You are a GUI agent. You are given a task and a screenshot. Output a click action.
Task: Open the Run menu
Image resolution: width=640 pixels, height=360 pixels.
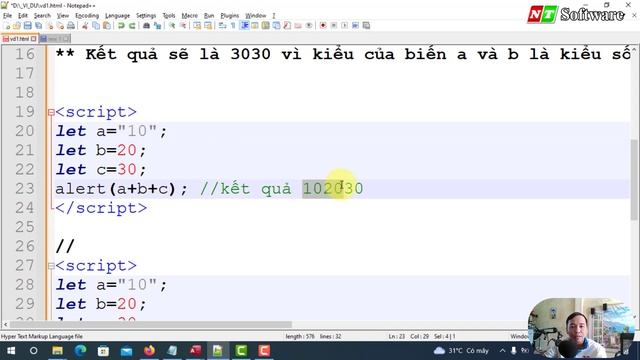pos(209,16)
